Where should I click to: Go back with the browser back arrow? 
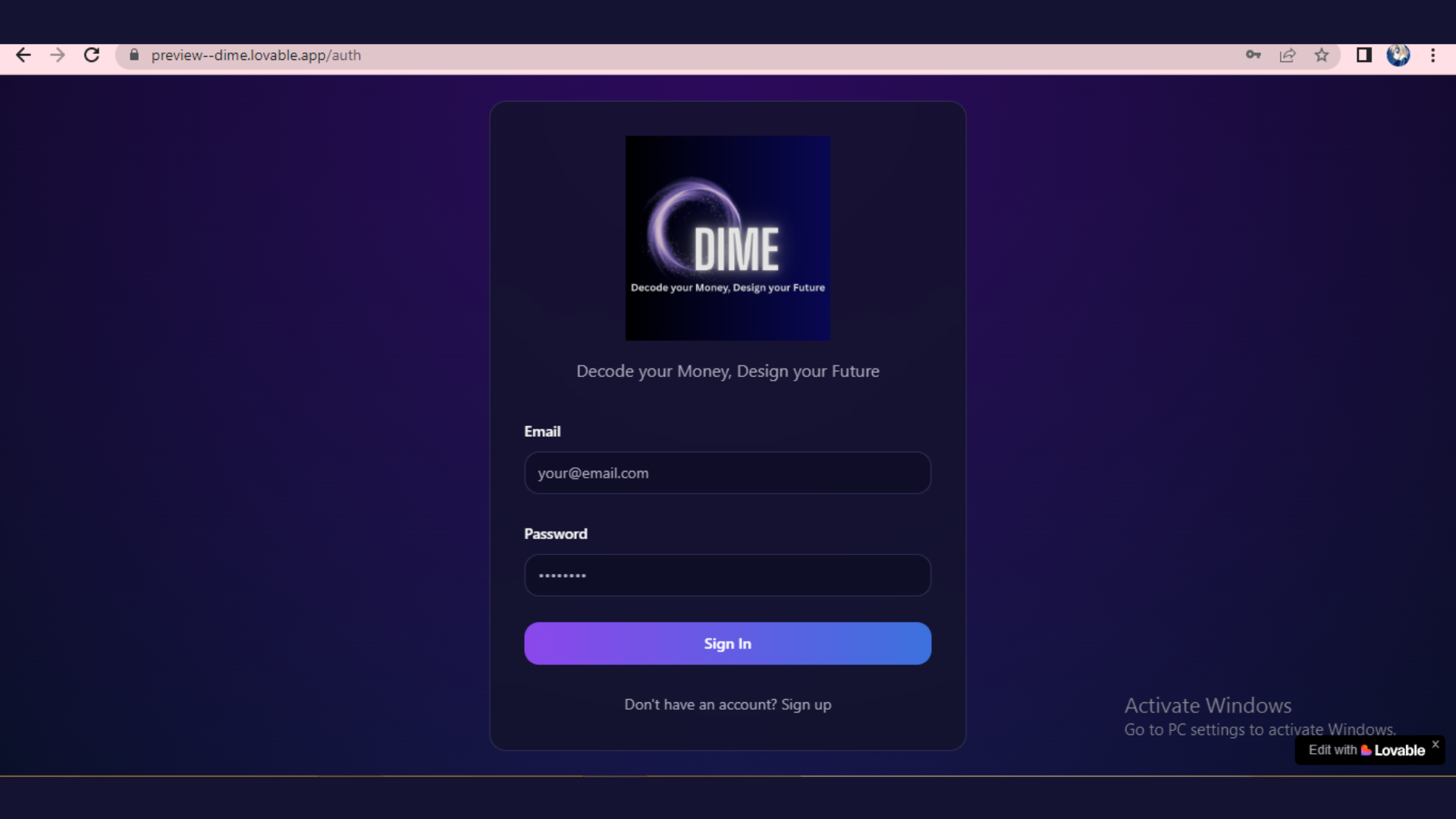pyautogui.click(x=24, y=55)
